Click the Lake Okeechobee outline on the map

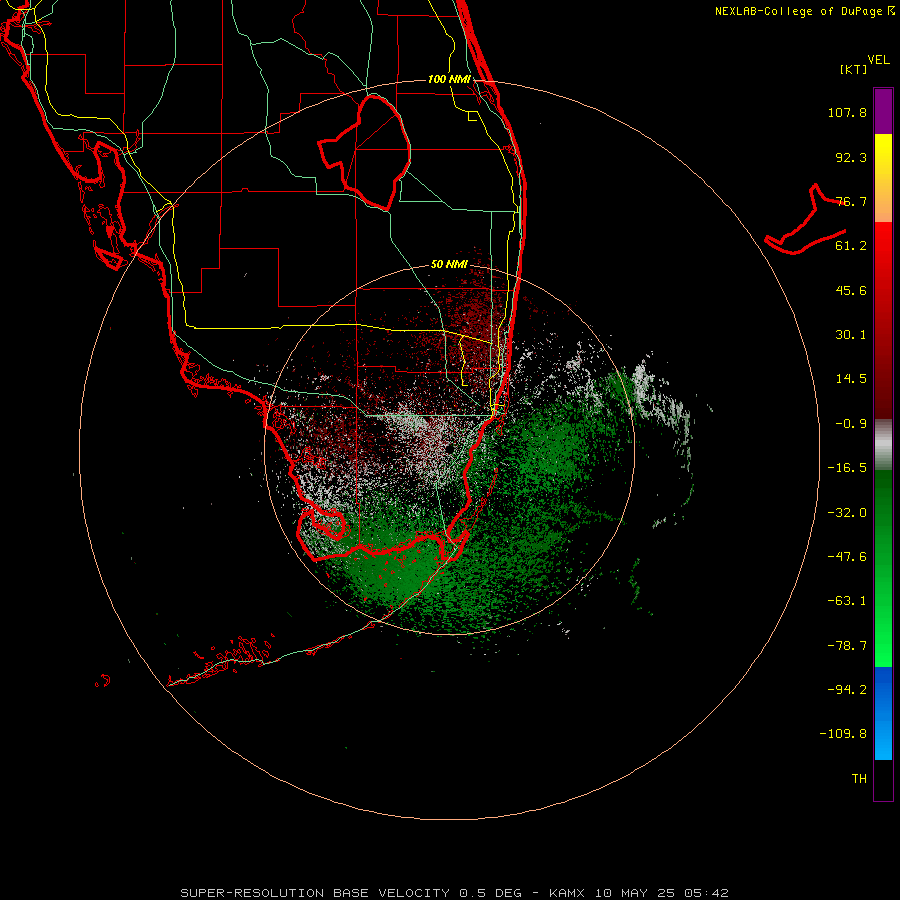[366, 152]
